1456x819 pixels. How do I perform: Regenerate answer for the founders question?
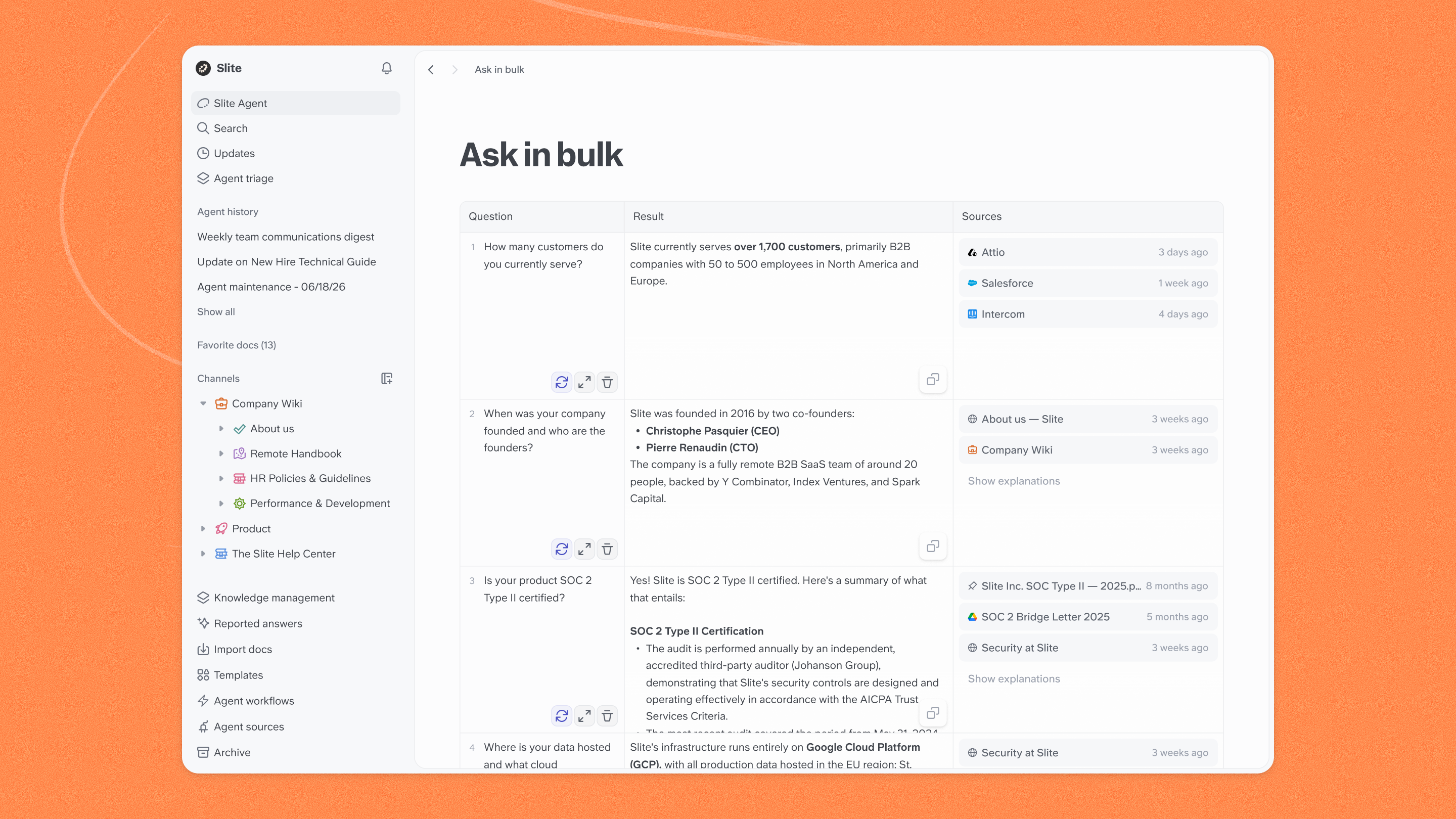[561, 549]
